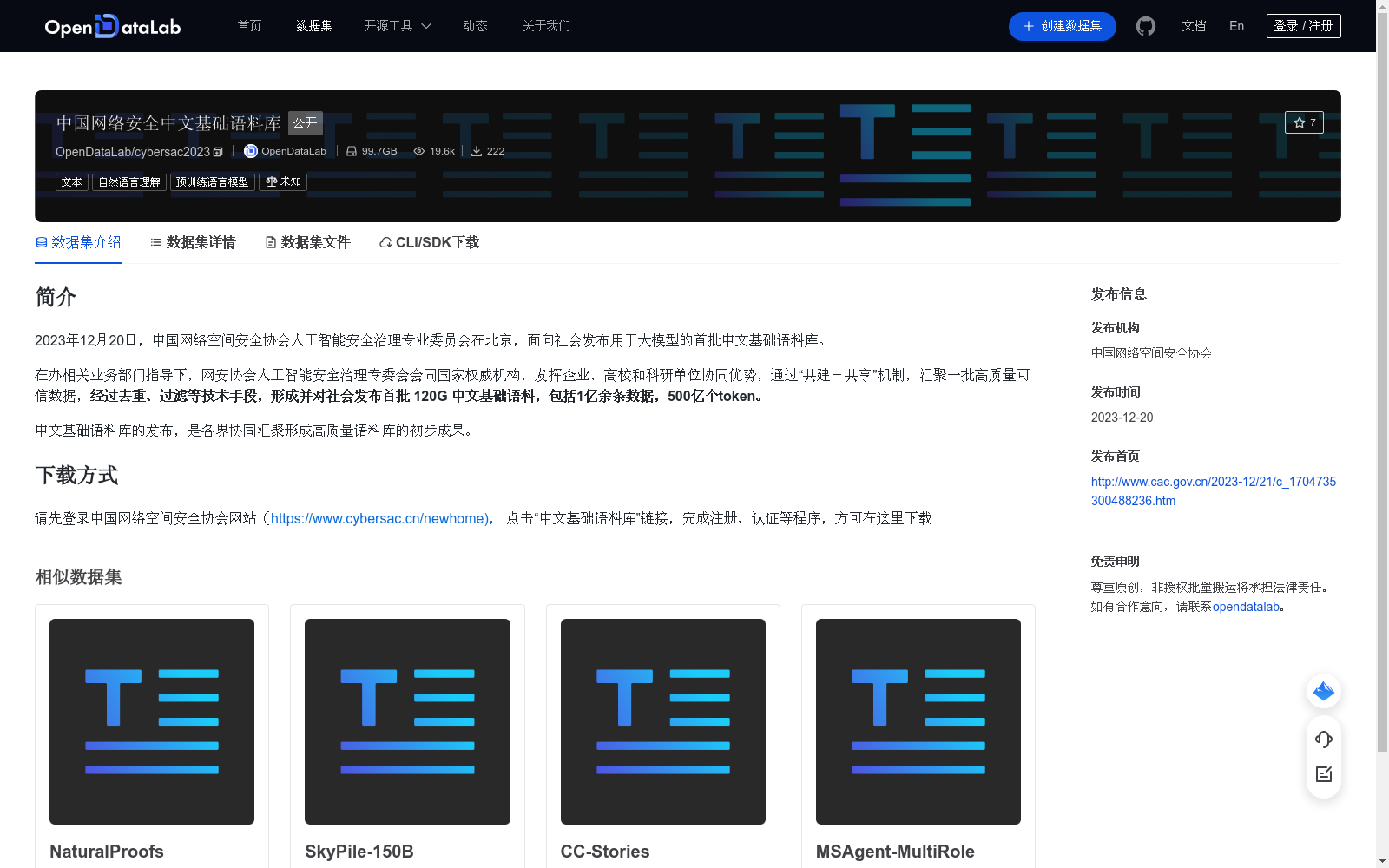This screenshot has height=868, width=1389.
Task: Open the headset customer support icon
Action: point(1324,740)
